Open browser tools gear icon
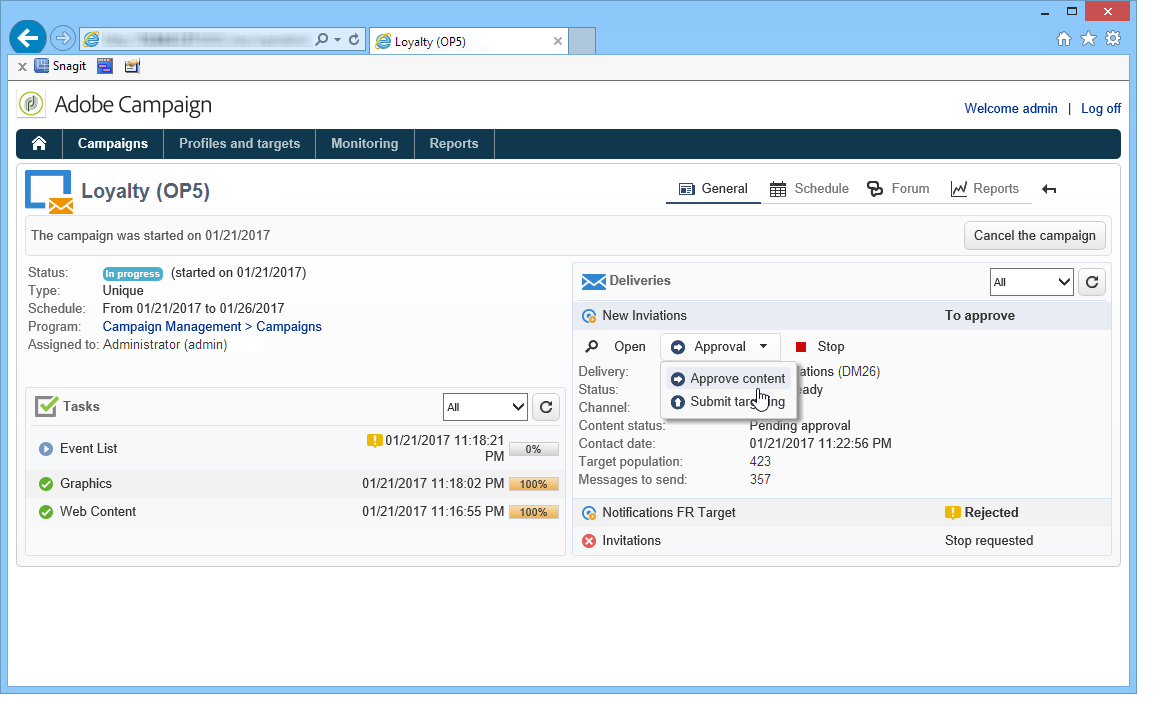Screen dimensions: 1163x722 (x=1113, y=39)
